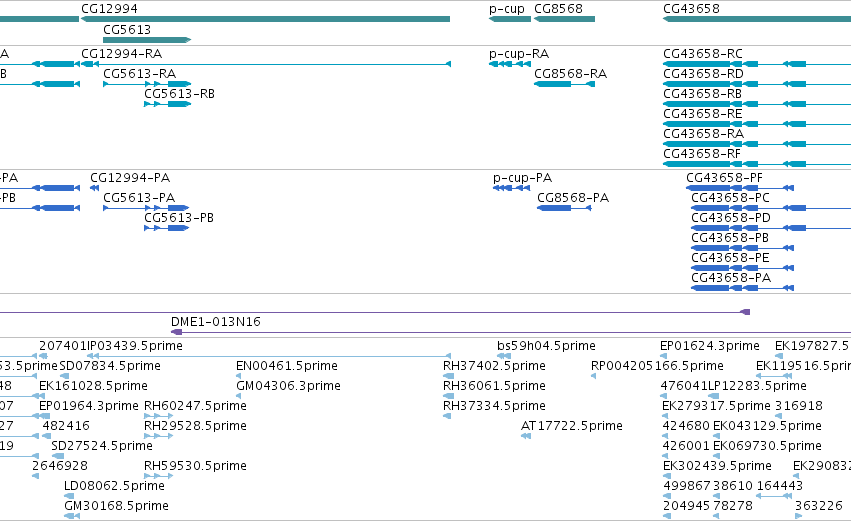Click the CG5613-PB protein label
851x521 pixels.
[179, 218]
